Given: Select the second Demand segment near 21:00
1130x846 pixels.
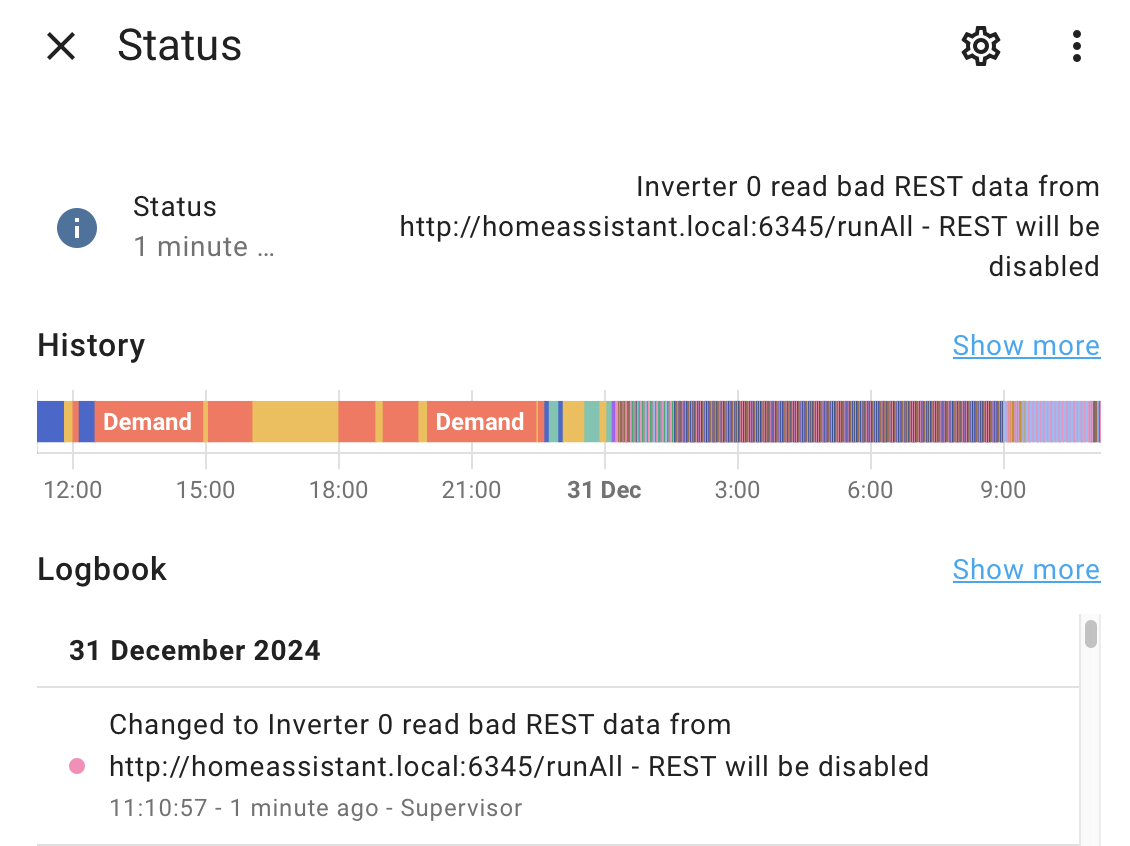Looking at the screenshot, I should point(481,422).
